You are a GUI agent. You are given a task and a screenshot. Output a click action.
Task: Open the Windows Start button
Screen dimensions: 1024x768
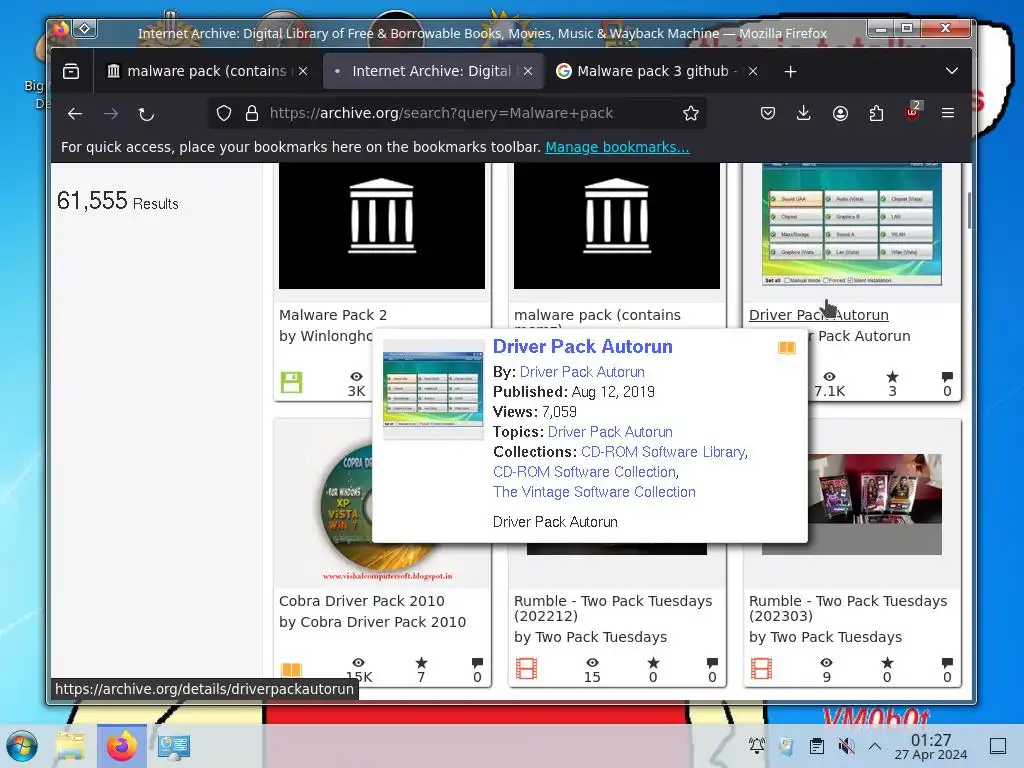coord(22,746)
